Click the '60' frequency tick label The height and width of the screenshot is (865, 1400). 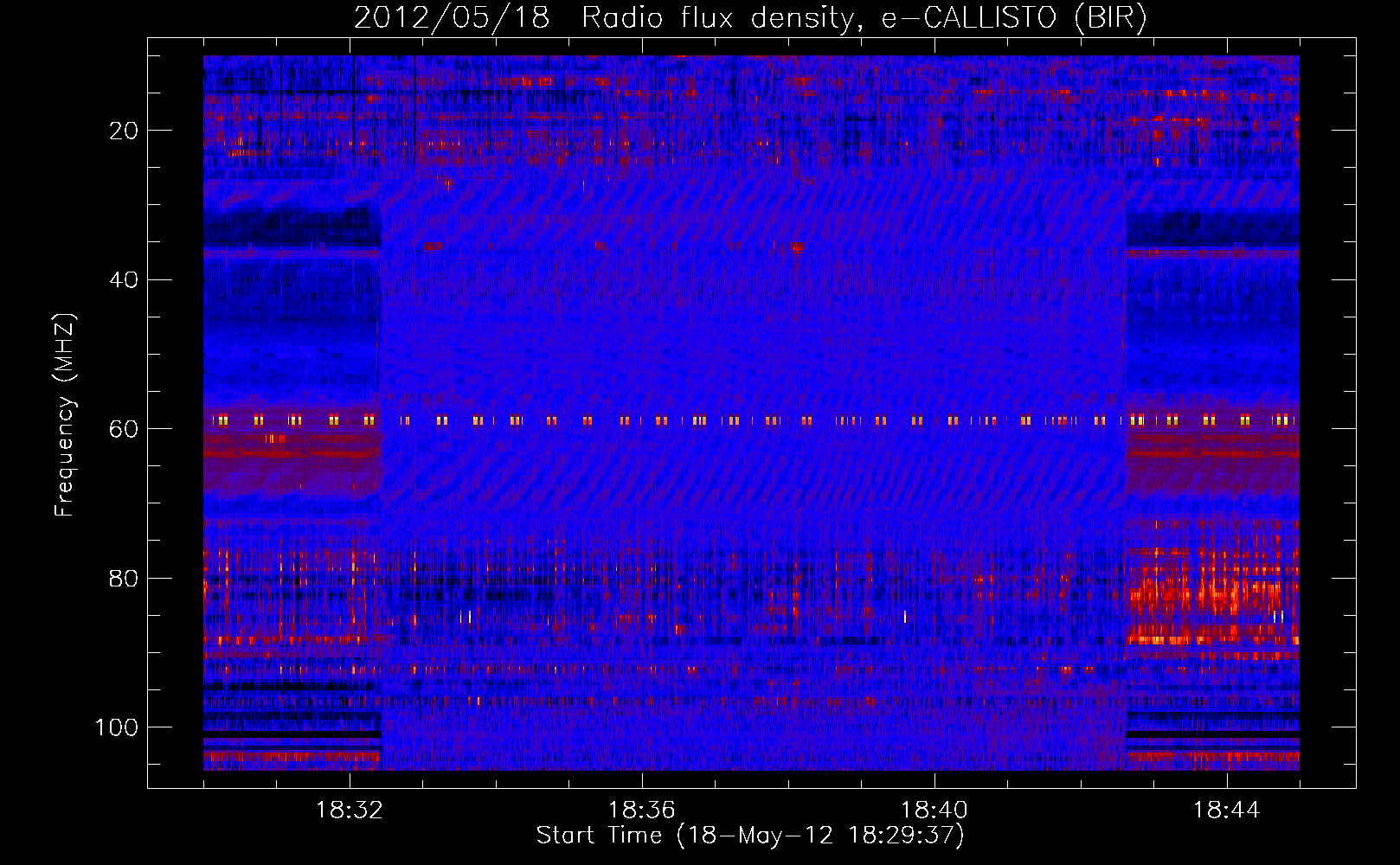(x=124, y=429)
